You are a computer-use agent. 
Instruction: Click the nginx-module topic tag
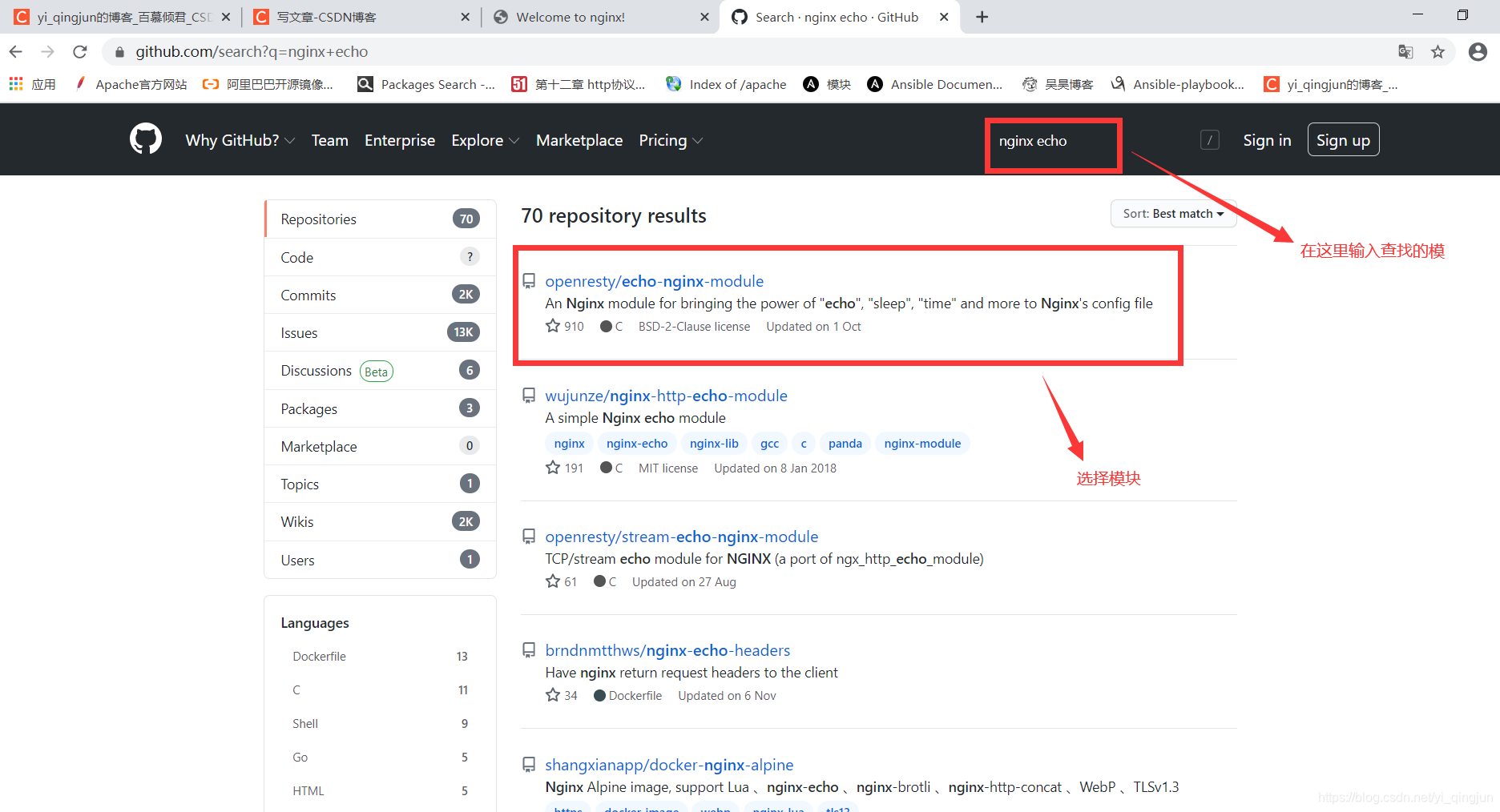[922, 444]
